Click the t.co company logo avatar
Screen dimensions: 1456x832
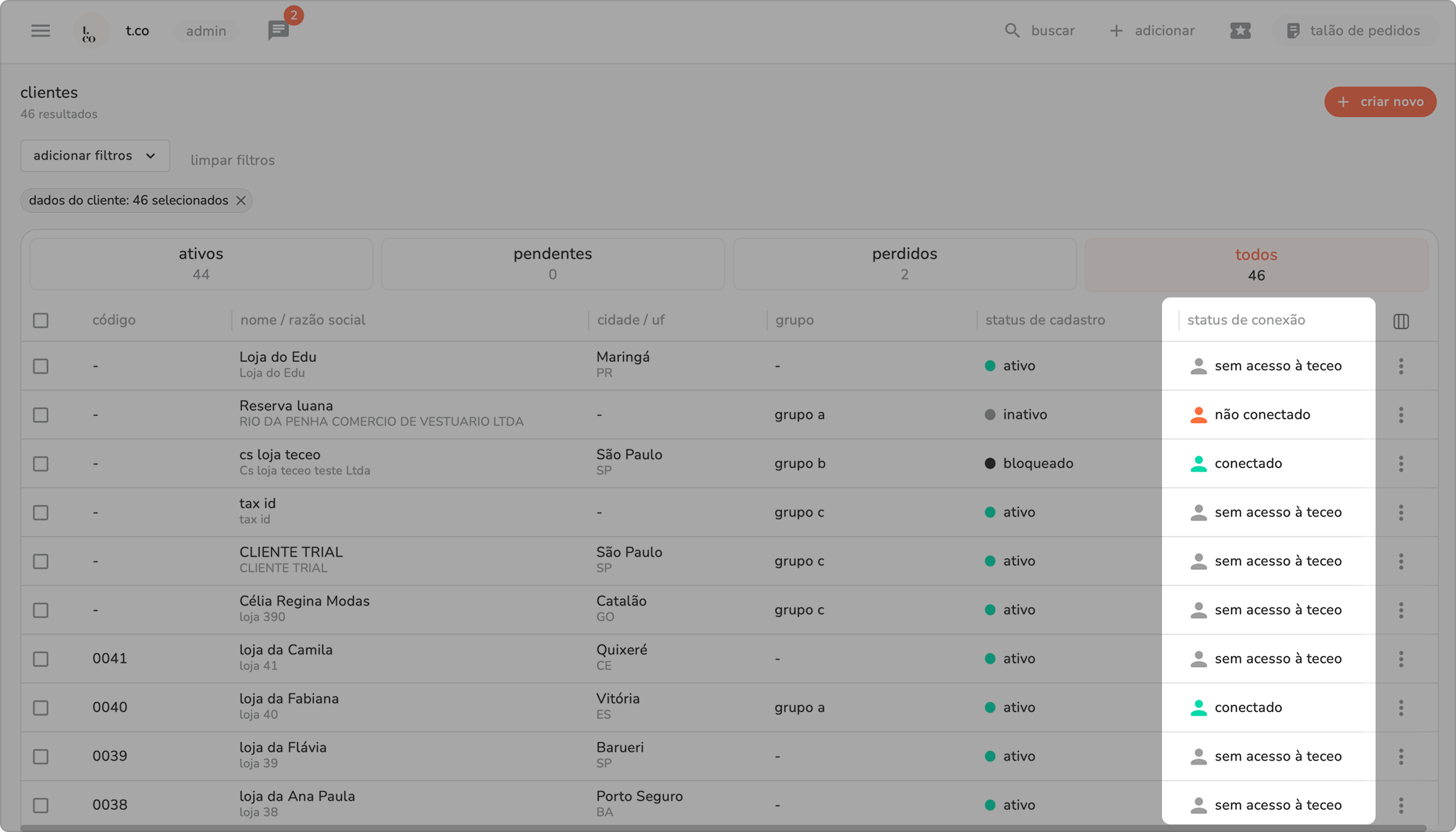click(x=90, y=31)
